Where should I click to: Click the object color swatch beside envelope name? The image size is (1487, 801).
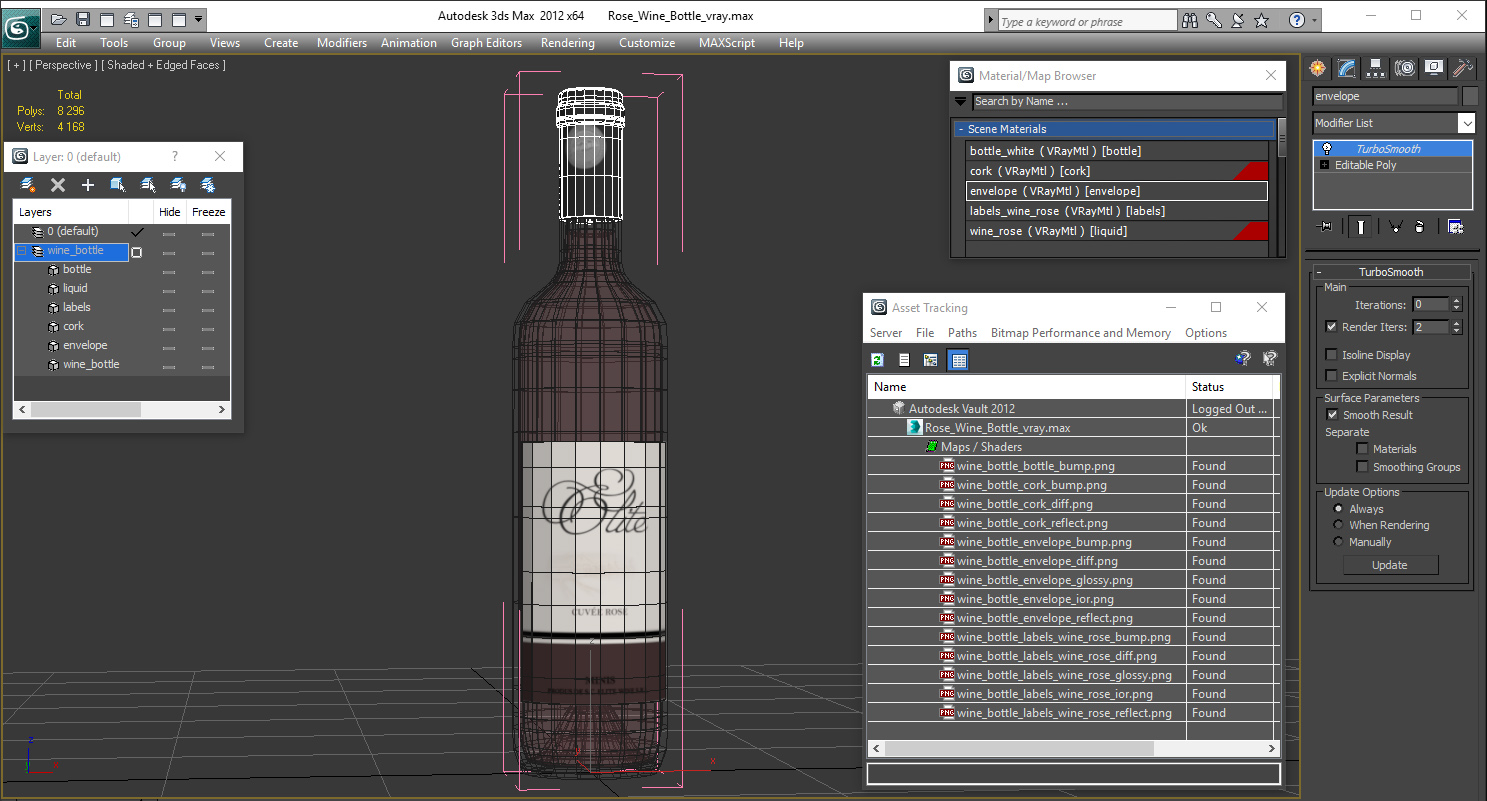click(1470, 96)
